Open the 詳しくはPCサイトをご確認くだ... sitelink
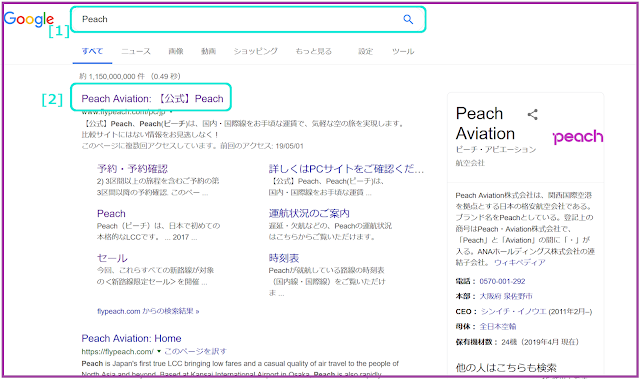 point(346,169)
